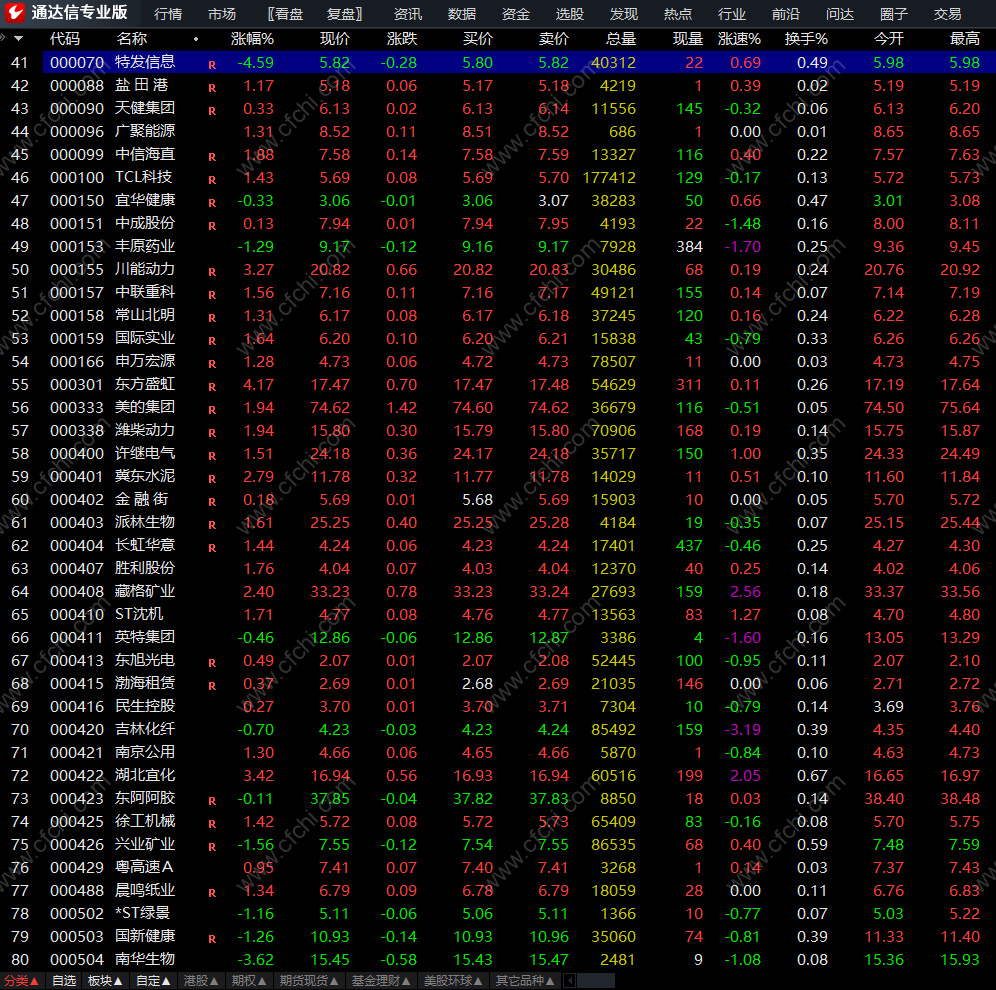Open the 行情 menu
The width and height of the screenshot is (996, 990).
point(168,14)
